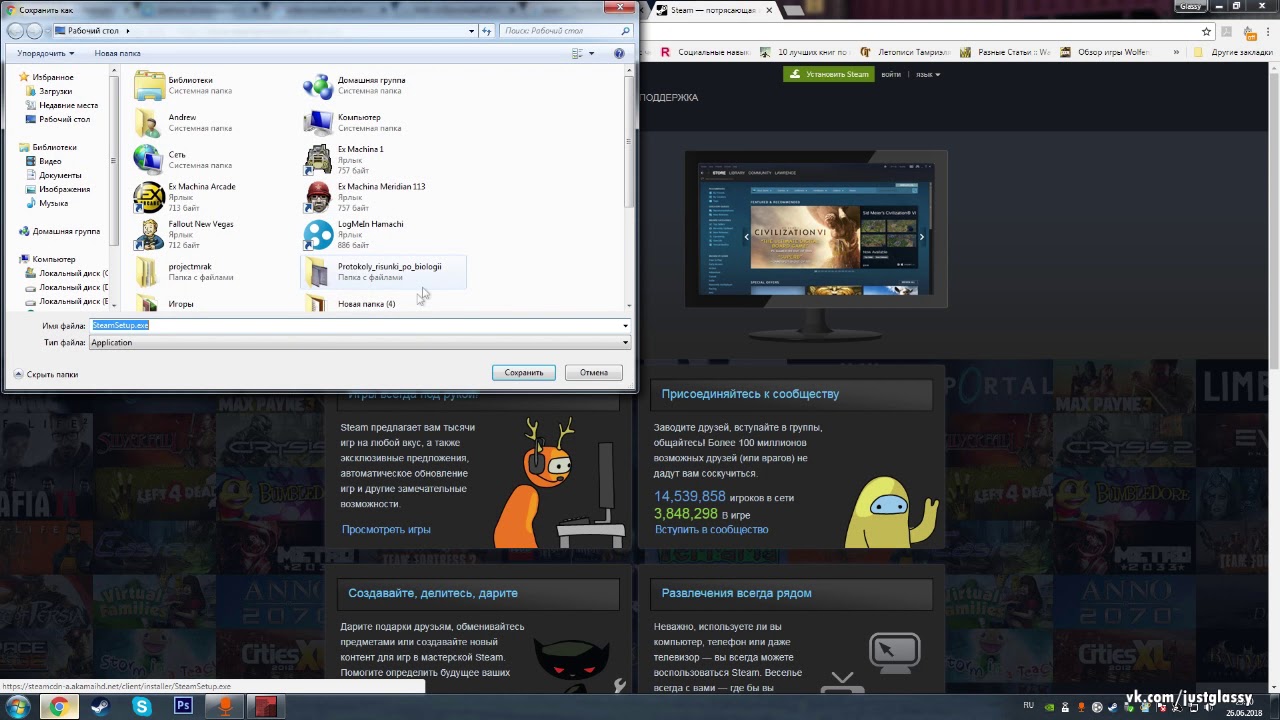Open the Другие закладки bookmarks folder

coord(1234,52)
